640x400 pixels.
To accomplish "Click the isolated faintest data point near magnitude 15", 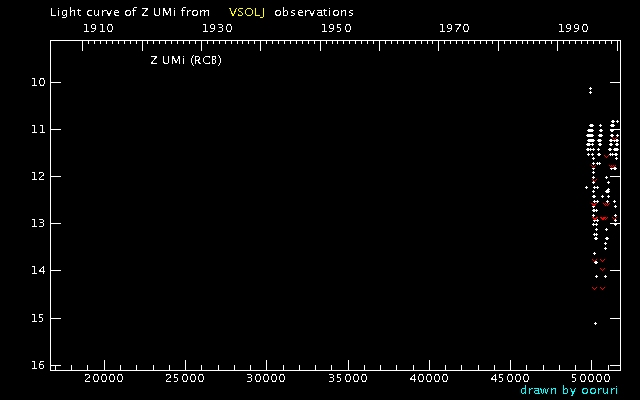I will (595, 323).
